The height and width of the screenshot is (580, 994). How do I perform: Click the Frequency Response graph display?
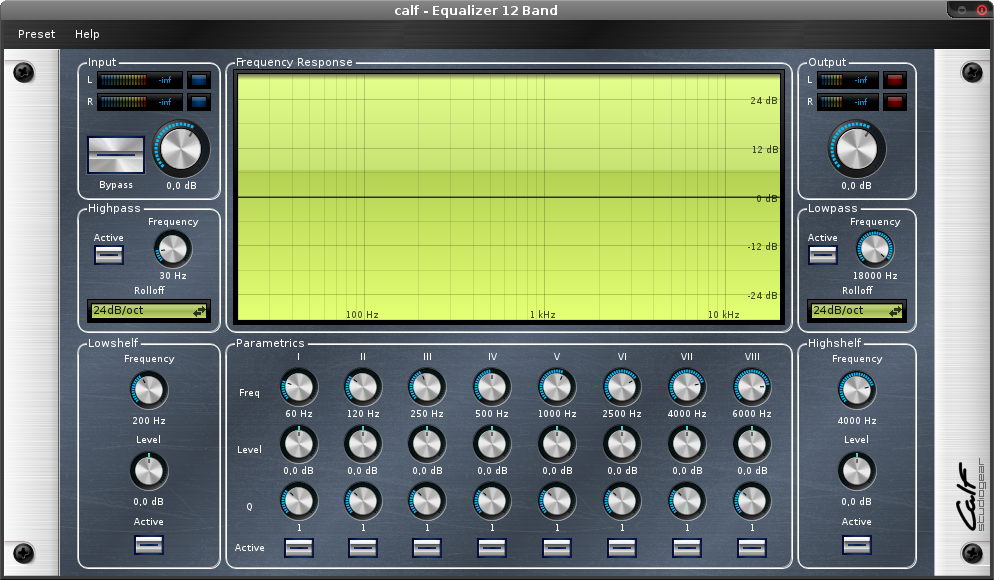tap(508, 197)
